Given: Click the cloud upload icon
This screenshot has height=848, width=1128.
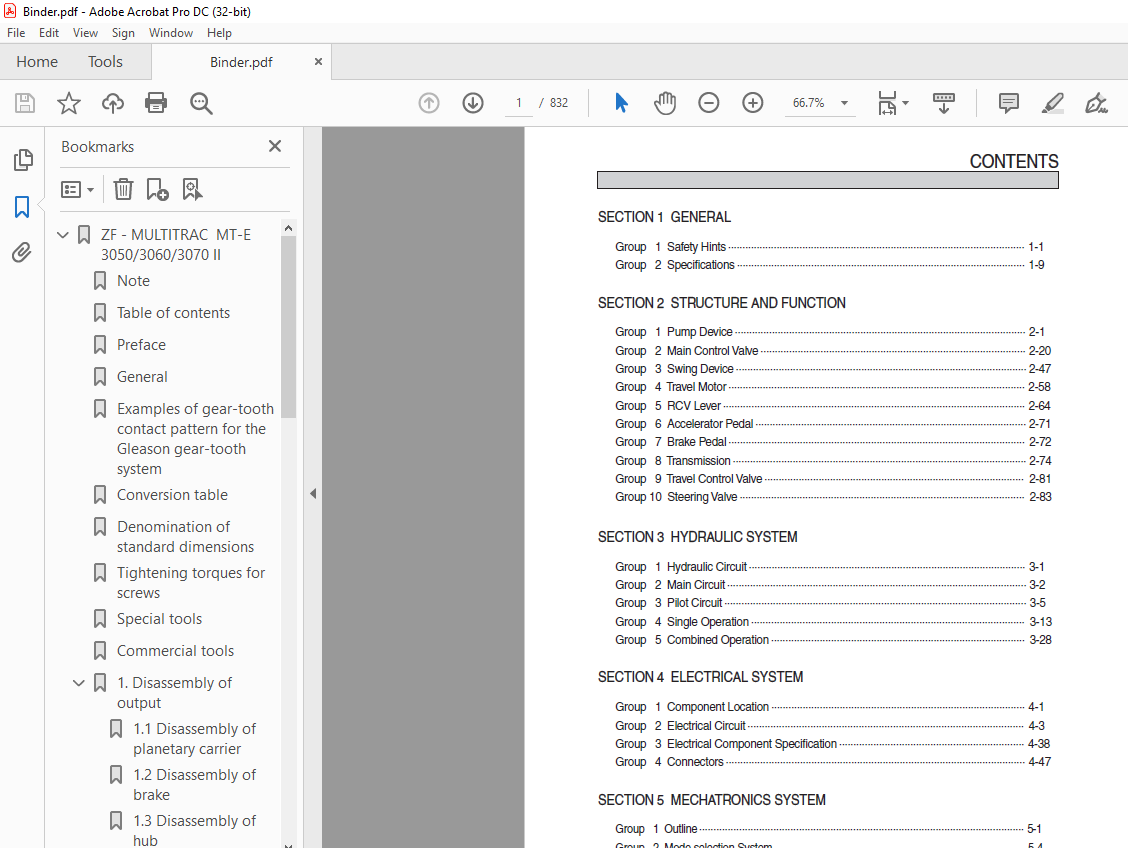Looking at the screenshot, I should [112, 103].
